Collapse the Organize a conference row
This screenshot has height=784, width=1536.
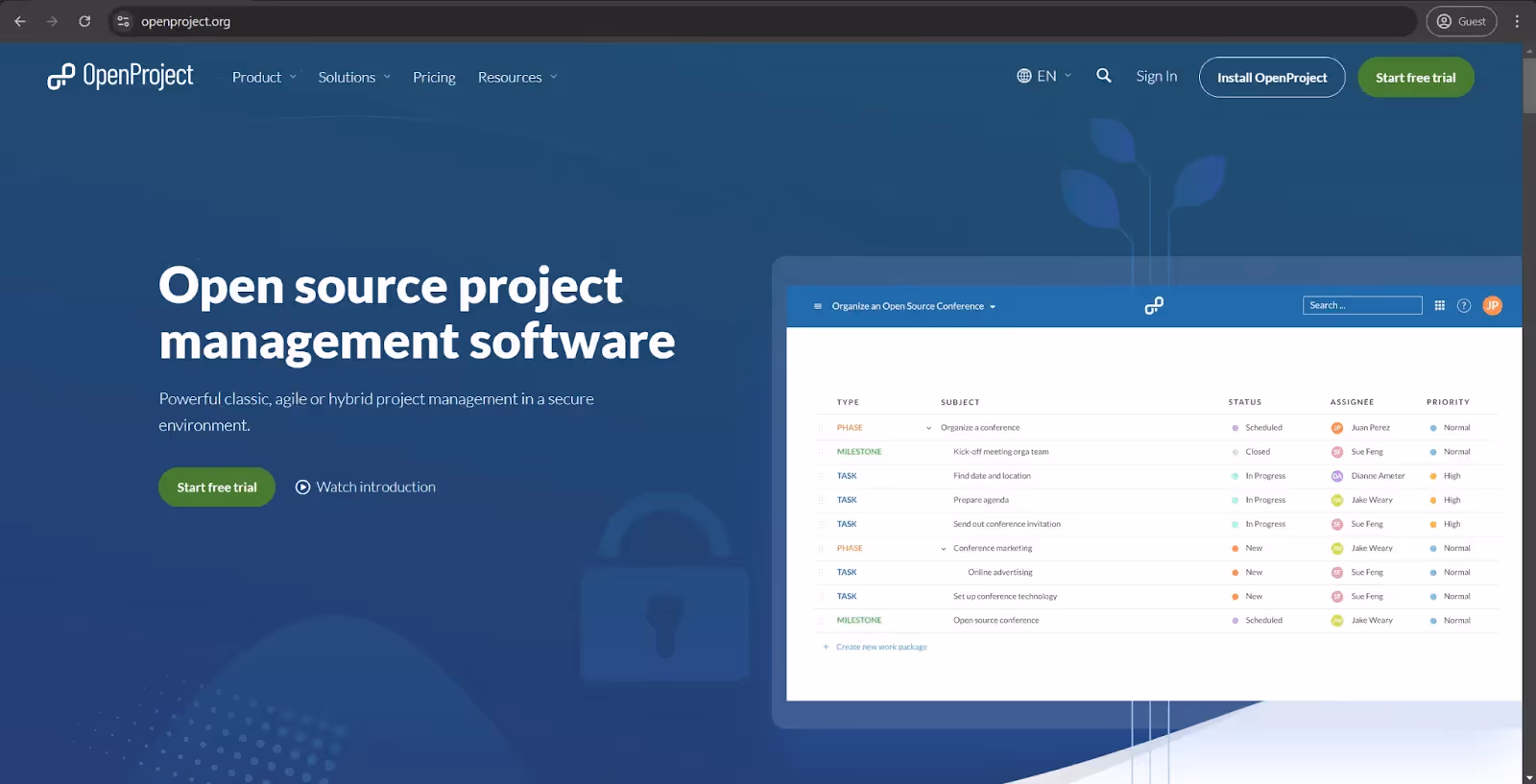click(x=928, y=428)
